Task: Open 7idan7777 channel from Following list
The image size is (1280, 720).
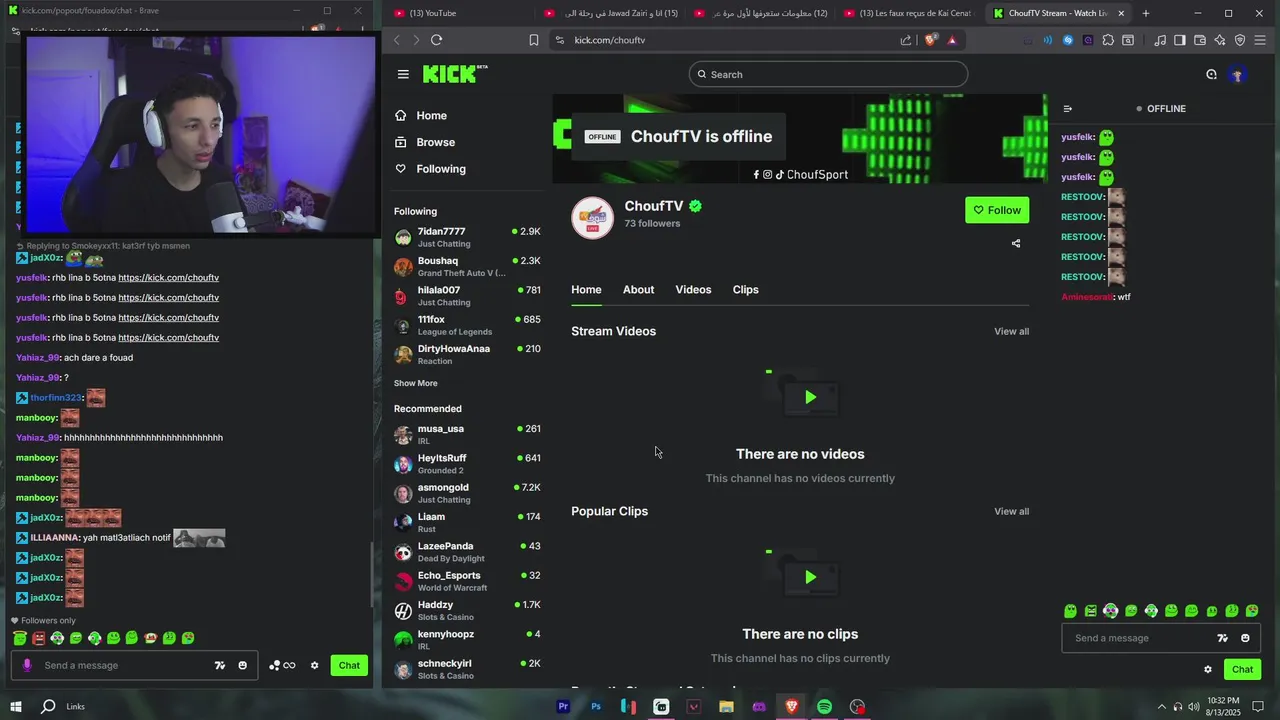Action: pyautogui.click(x=467, y=237)
